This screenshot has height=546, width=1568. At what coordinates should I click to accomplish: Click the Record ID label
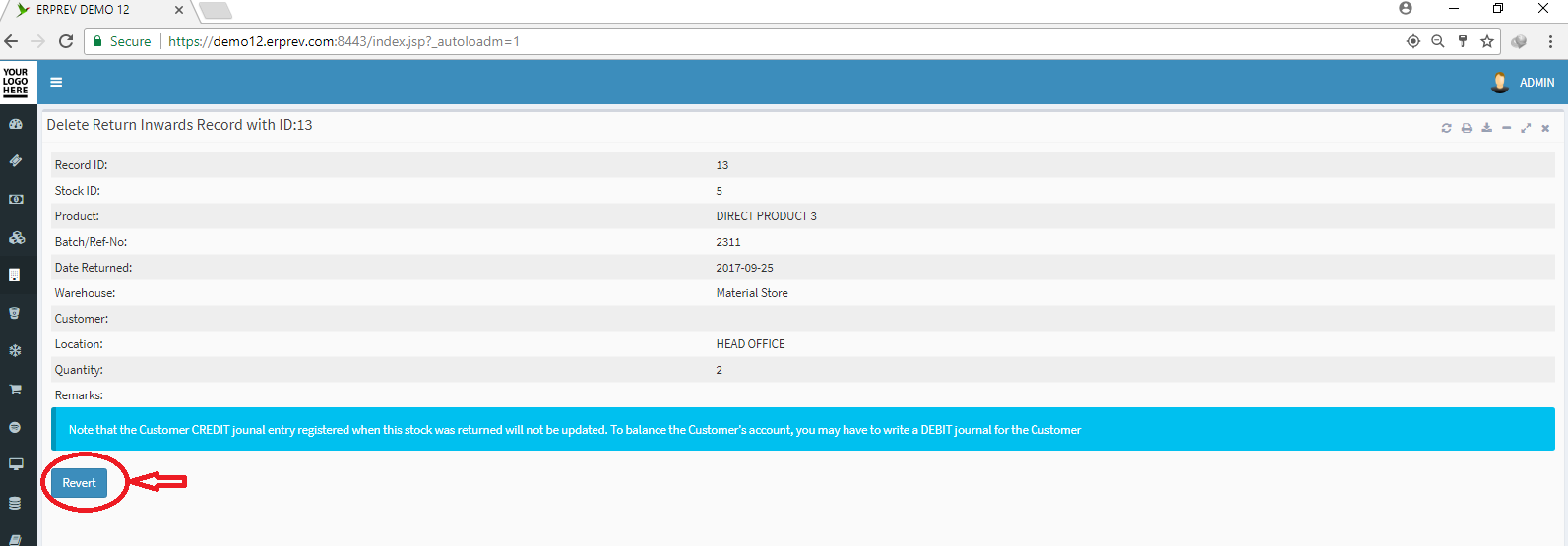tap(81, 165)
